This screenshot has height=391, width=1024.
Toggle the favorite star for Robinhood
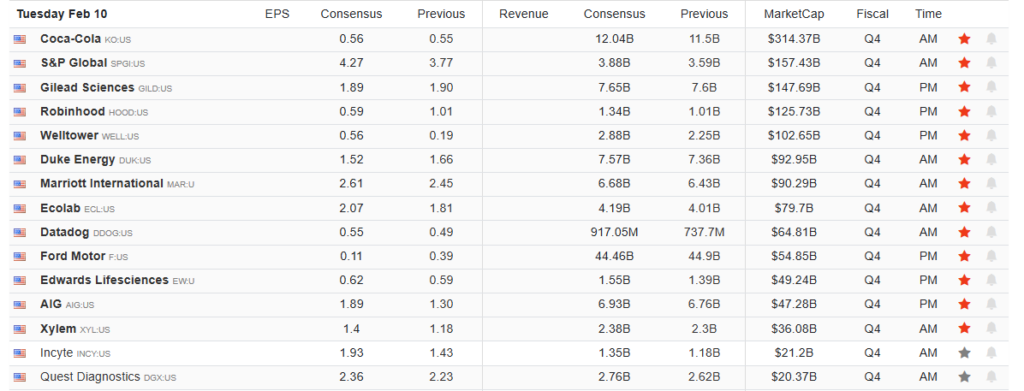pos(964,112)
